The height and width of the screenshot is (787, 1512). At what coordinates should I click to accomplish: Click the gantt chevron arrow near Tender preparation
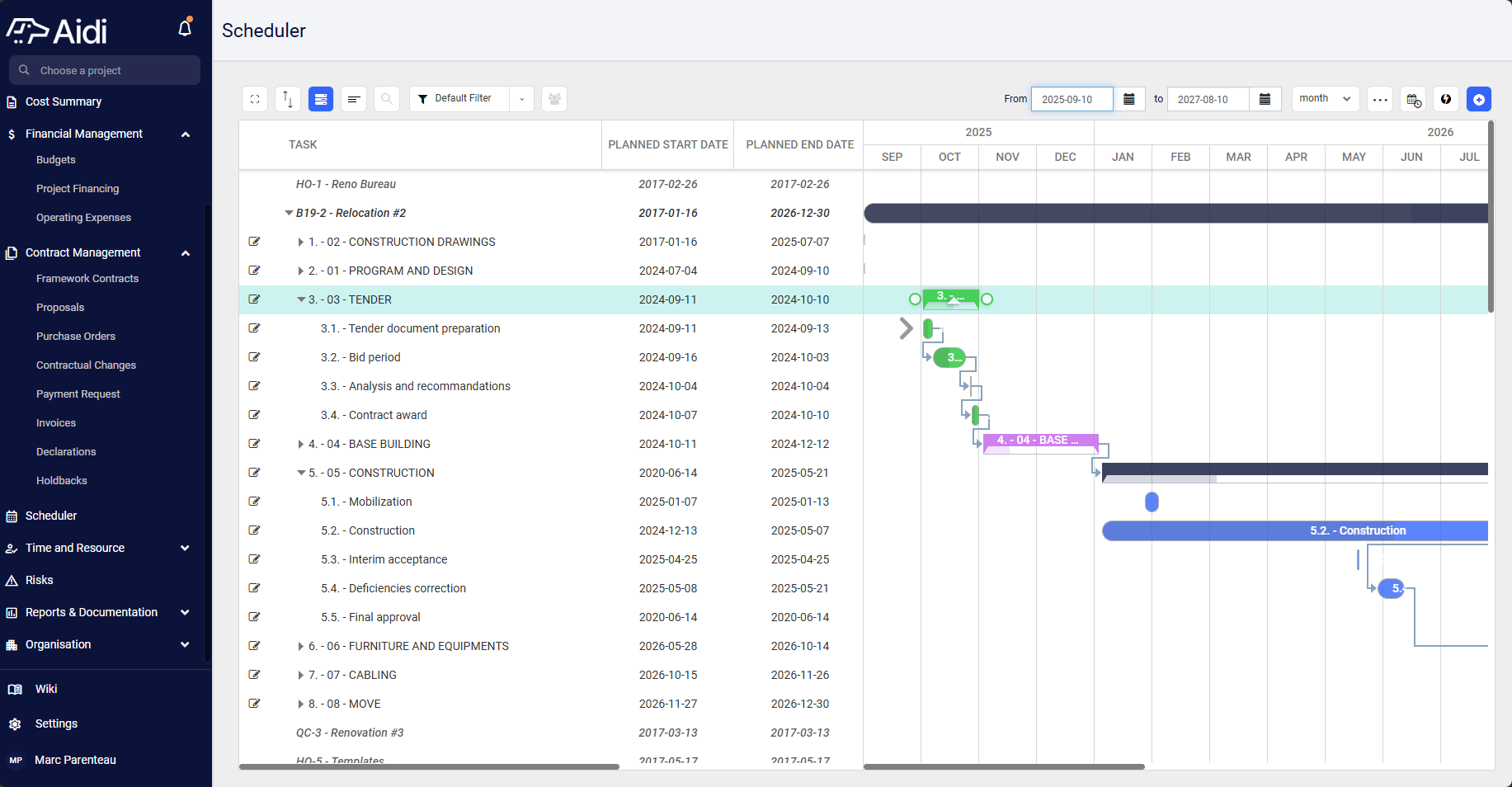[906, 328]
